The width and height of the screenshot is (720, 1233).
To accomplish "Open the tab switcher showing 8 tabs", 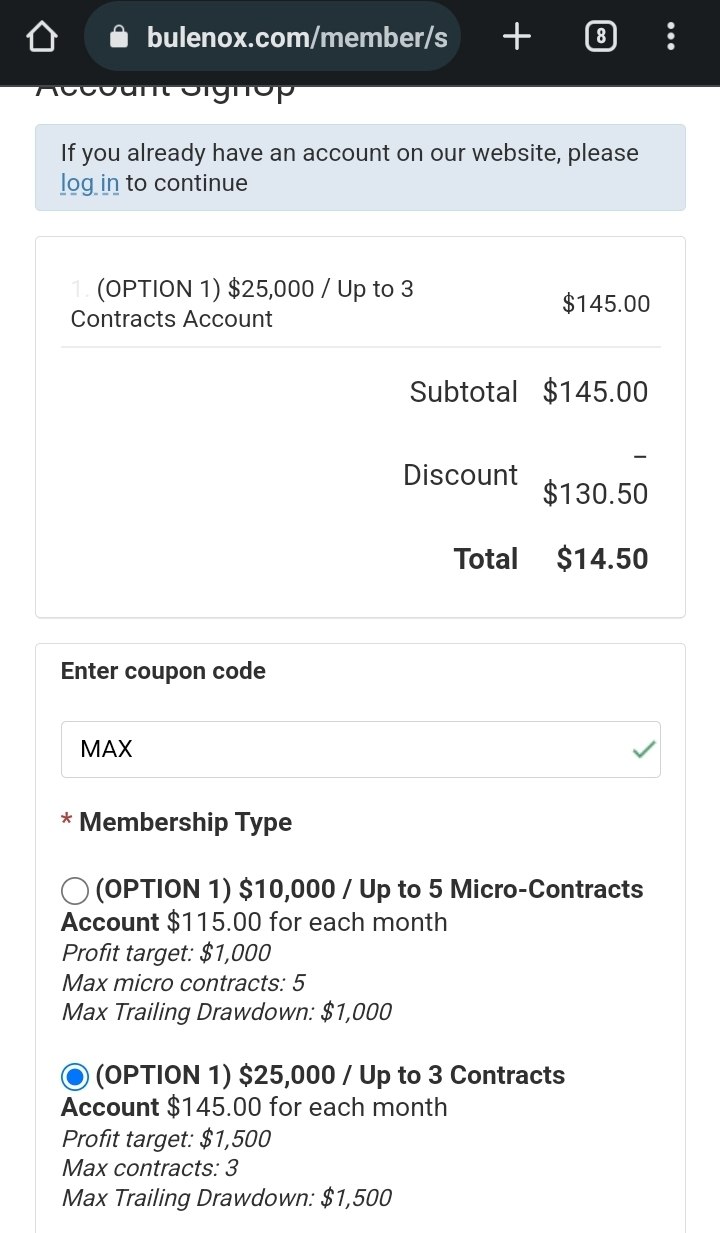I will pos(601,36).
